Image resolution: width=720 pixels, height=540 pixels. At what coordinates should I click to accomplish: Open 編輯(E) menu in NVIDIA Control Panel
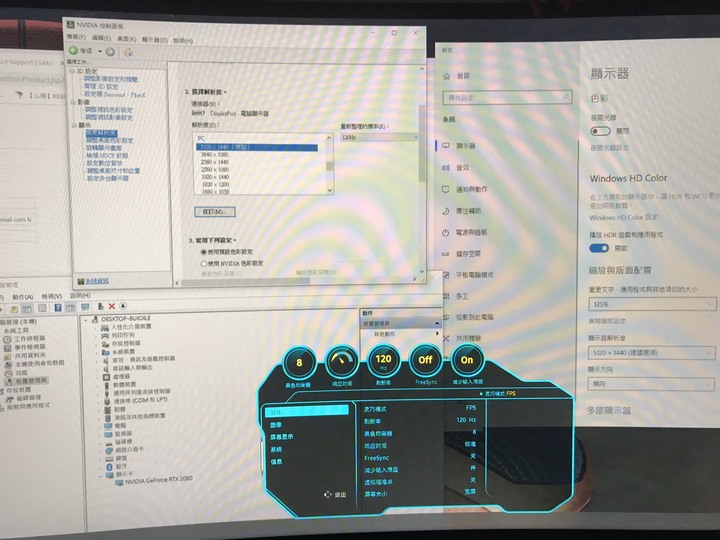(x=101, y=38)
